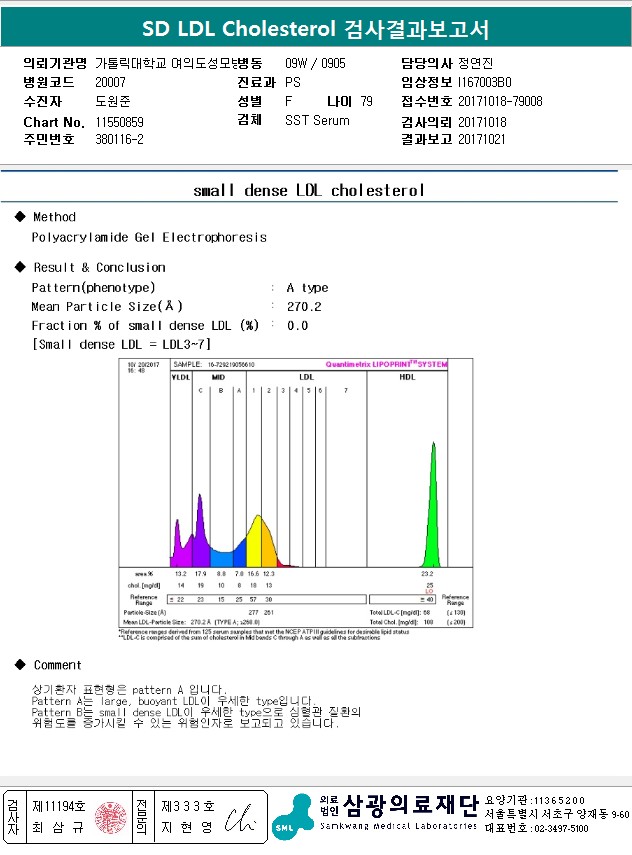Click the address 서울특별시 서초구 양재동 9-60

pyautogui.click(x=557, y=814)
